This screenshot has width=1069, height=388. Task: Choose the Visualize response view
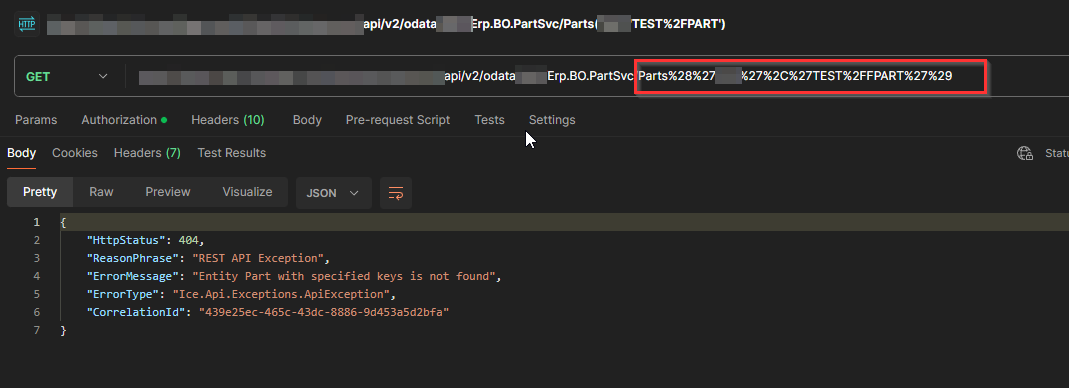247,192
